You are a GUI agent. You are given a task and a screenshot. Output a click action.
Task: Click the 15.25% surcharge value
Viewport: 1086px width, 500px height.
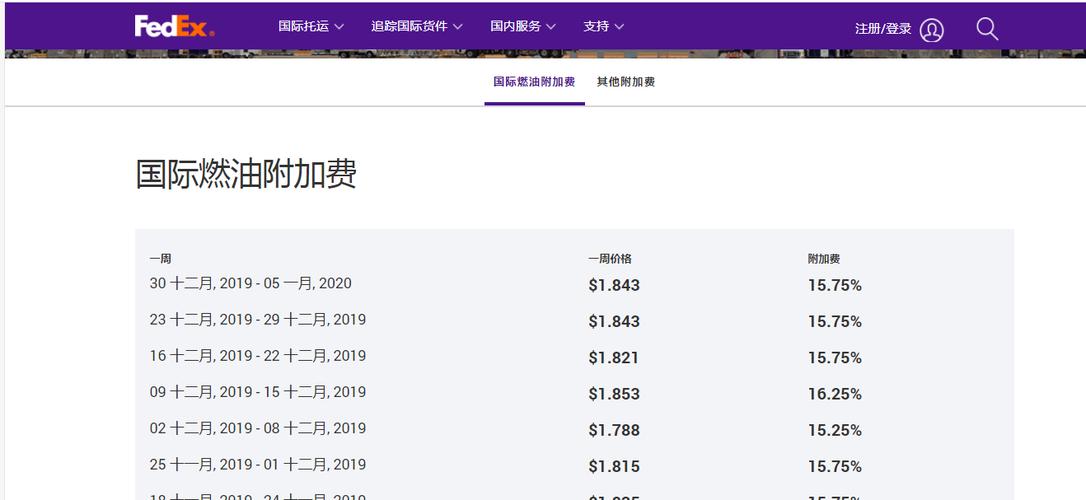tap(835, 430)
